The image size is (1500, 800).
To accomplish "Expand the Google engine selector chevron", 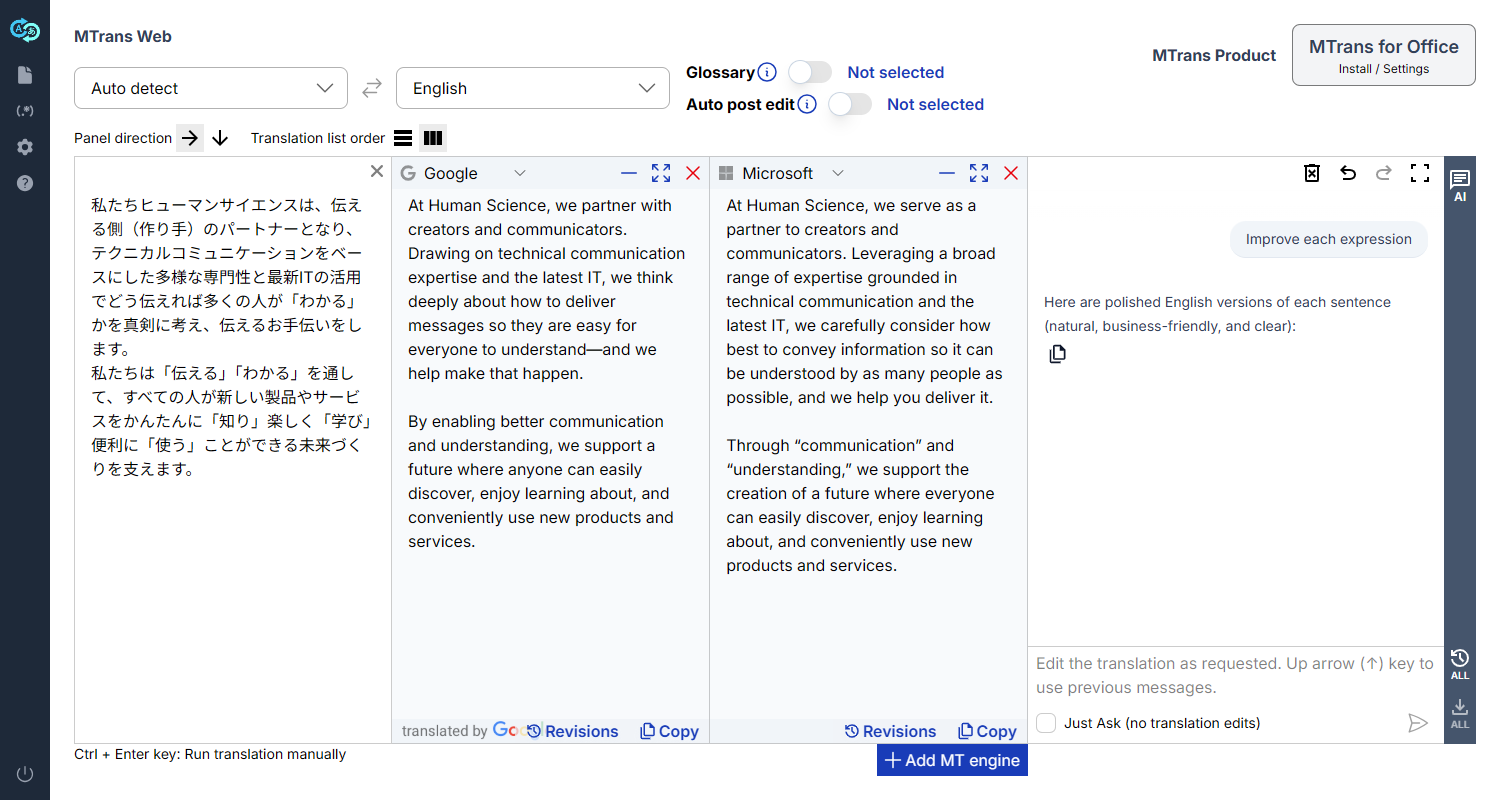I will point(520,172).
